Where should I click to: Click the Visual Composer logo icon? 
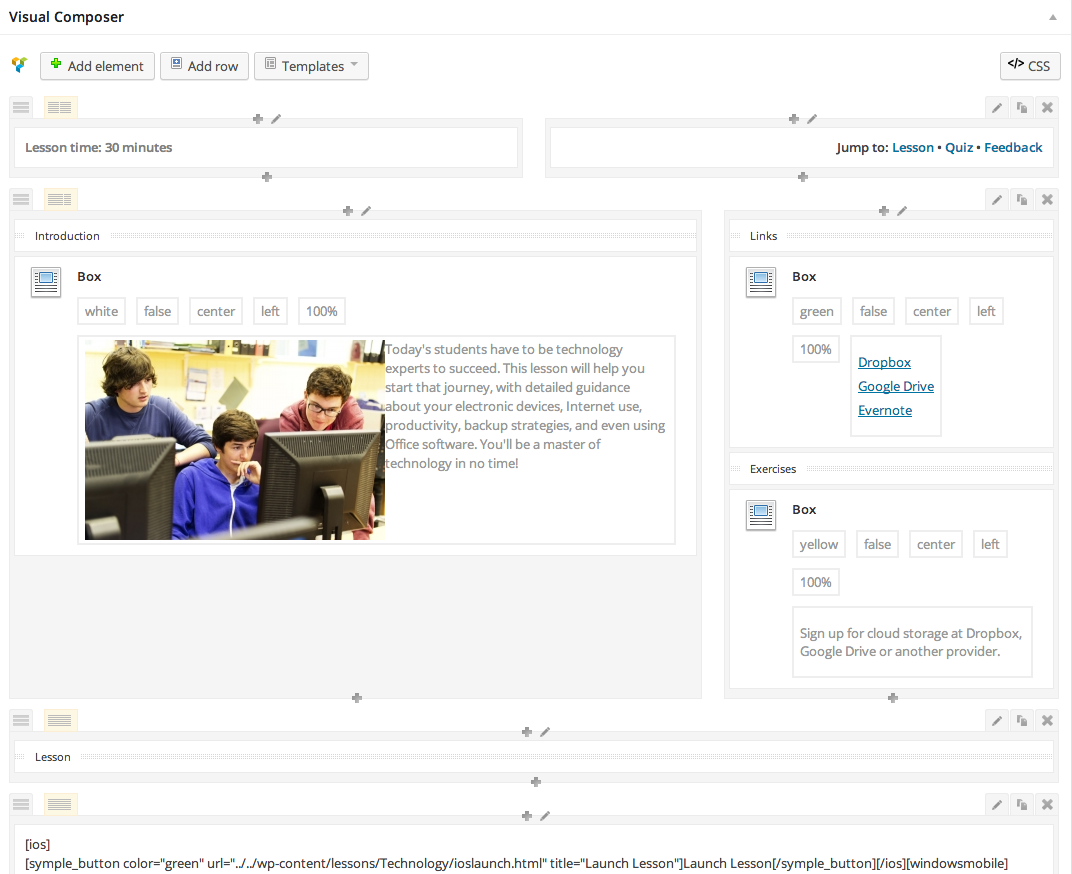click(19, 66)
